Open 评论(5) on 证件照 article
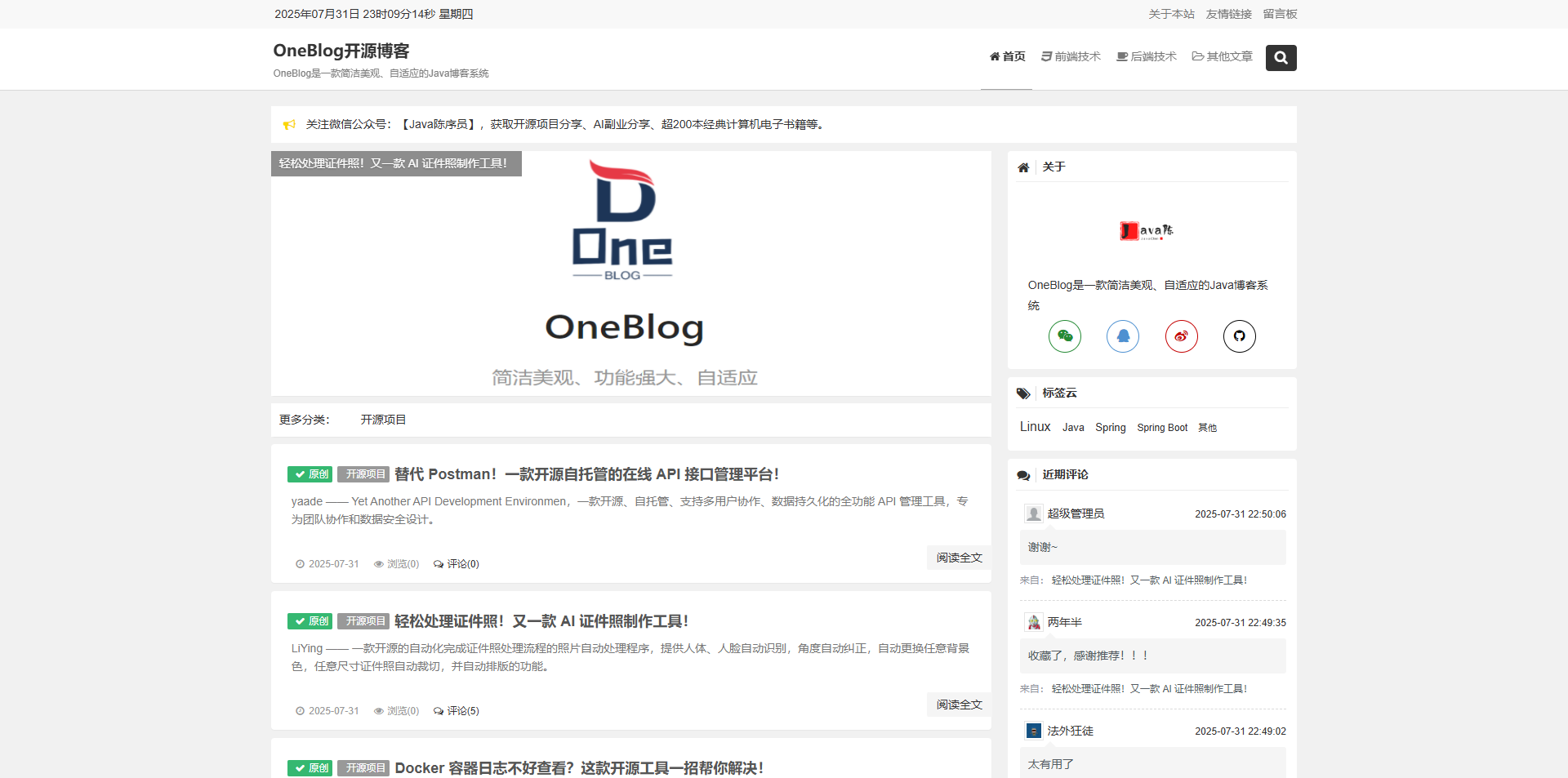Image resolution: width=1568 pixels, height=778 pixels. pyautogui.click(x=457, y=711)
